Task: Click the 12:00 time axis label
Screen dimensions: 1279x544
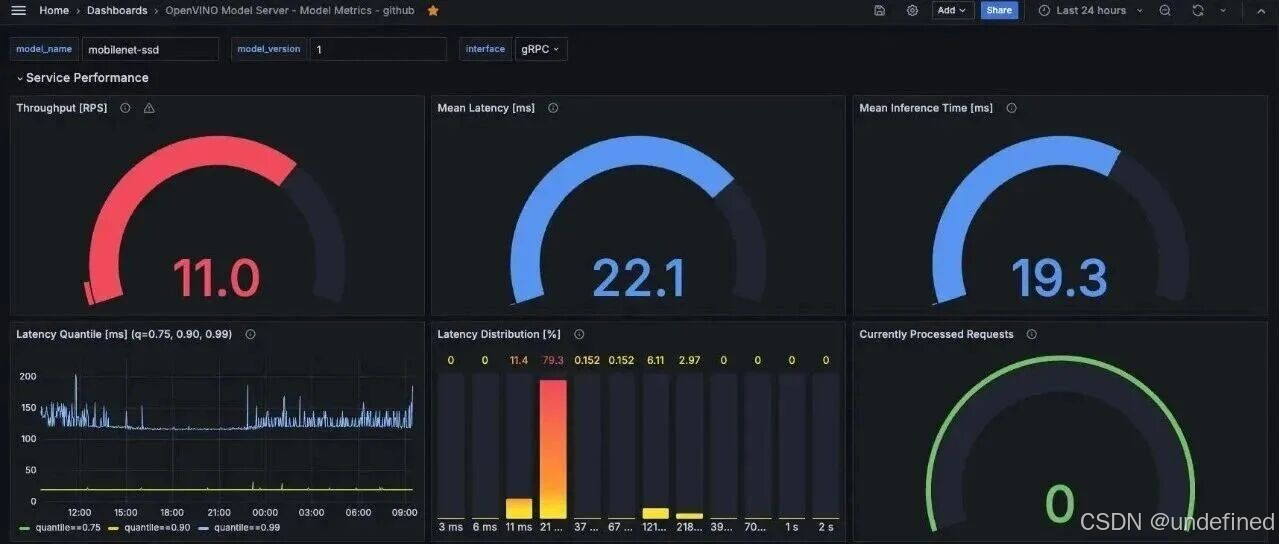Action: tap(79, 512)
